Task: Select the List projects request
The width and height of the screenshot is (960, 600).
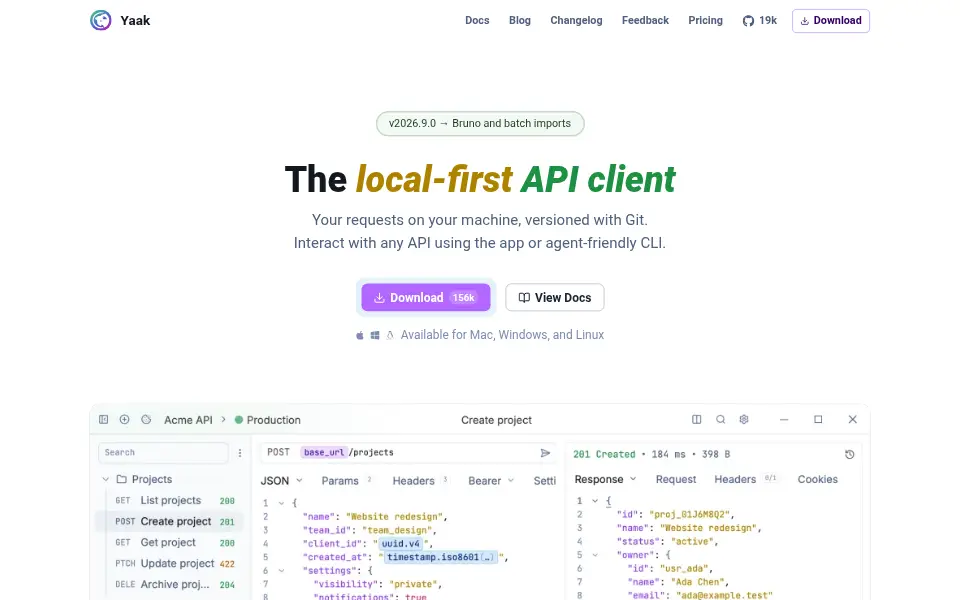Action: coord(171,500)
